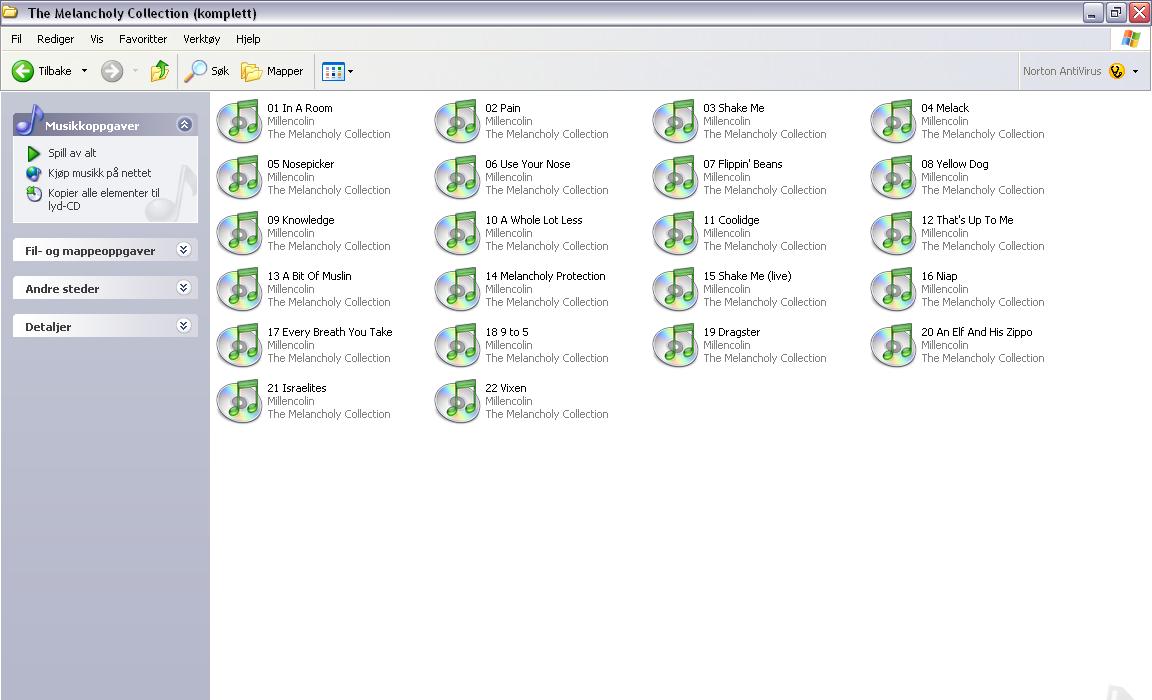Click the Musikkoppgaver panel header text

click(92, 126)
